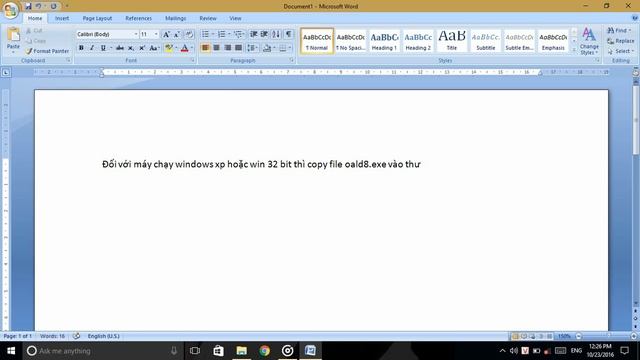Image resolution: width=640 pixels, height=360 pixels.
Task: Toggle Strikethrough formatting
Action: point(120,48)
